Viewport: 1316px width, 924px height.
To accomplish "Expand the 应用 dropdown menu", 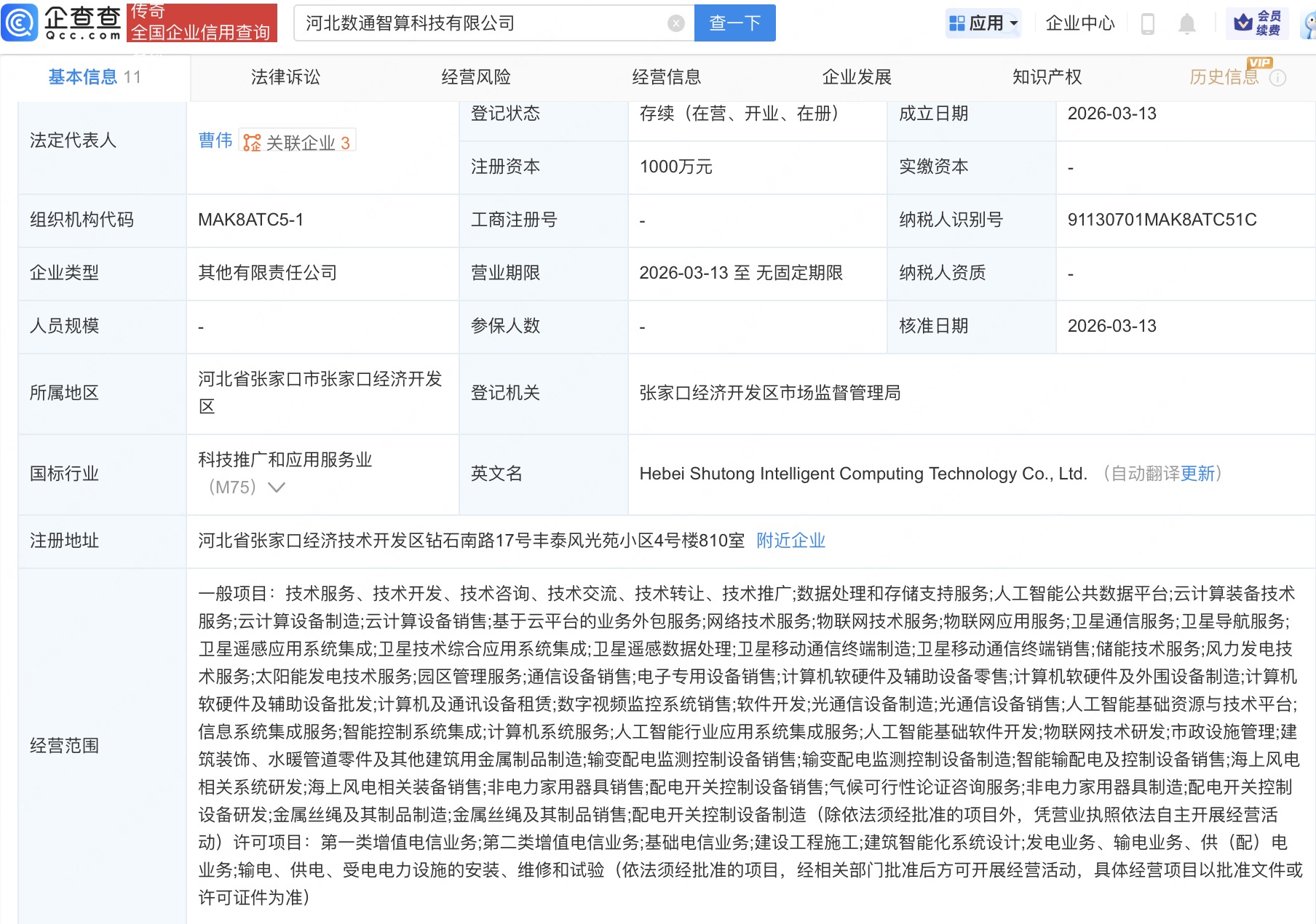I will [x=1012, y=23].
